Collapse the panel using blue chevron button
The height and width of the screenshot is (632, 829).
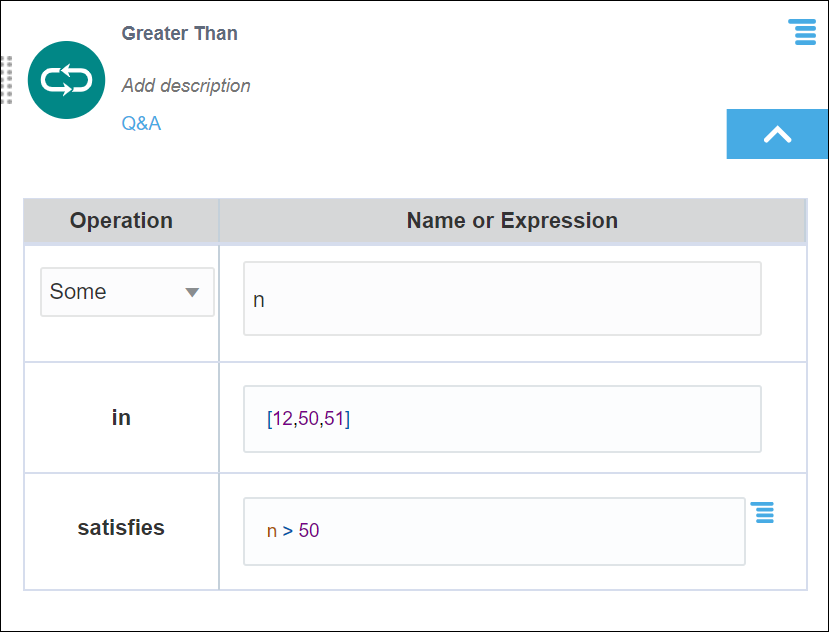coord(777,135)
